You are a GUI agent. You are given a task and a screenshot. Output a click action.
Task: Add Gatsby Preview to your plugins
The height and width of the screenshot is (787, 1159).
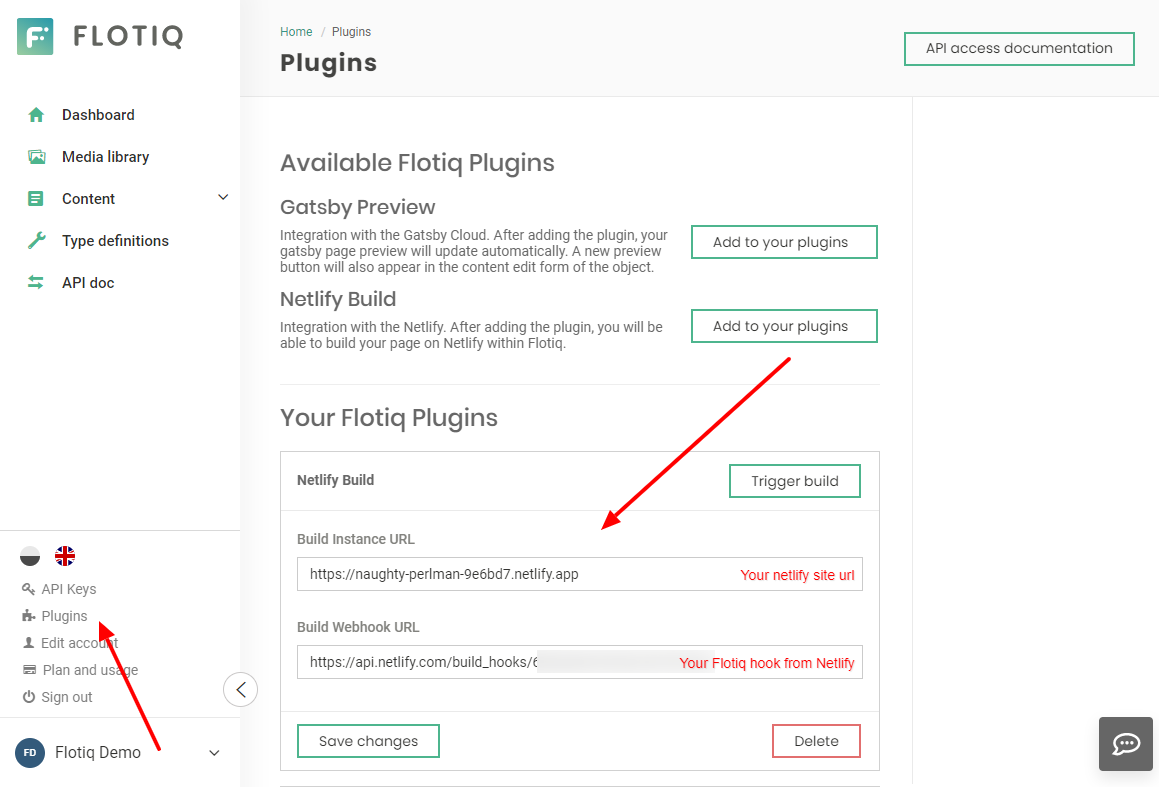click(784, 242)
